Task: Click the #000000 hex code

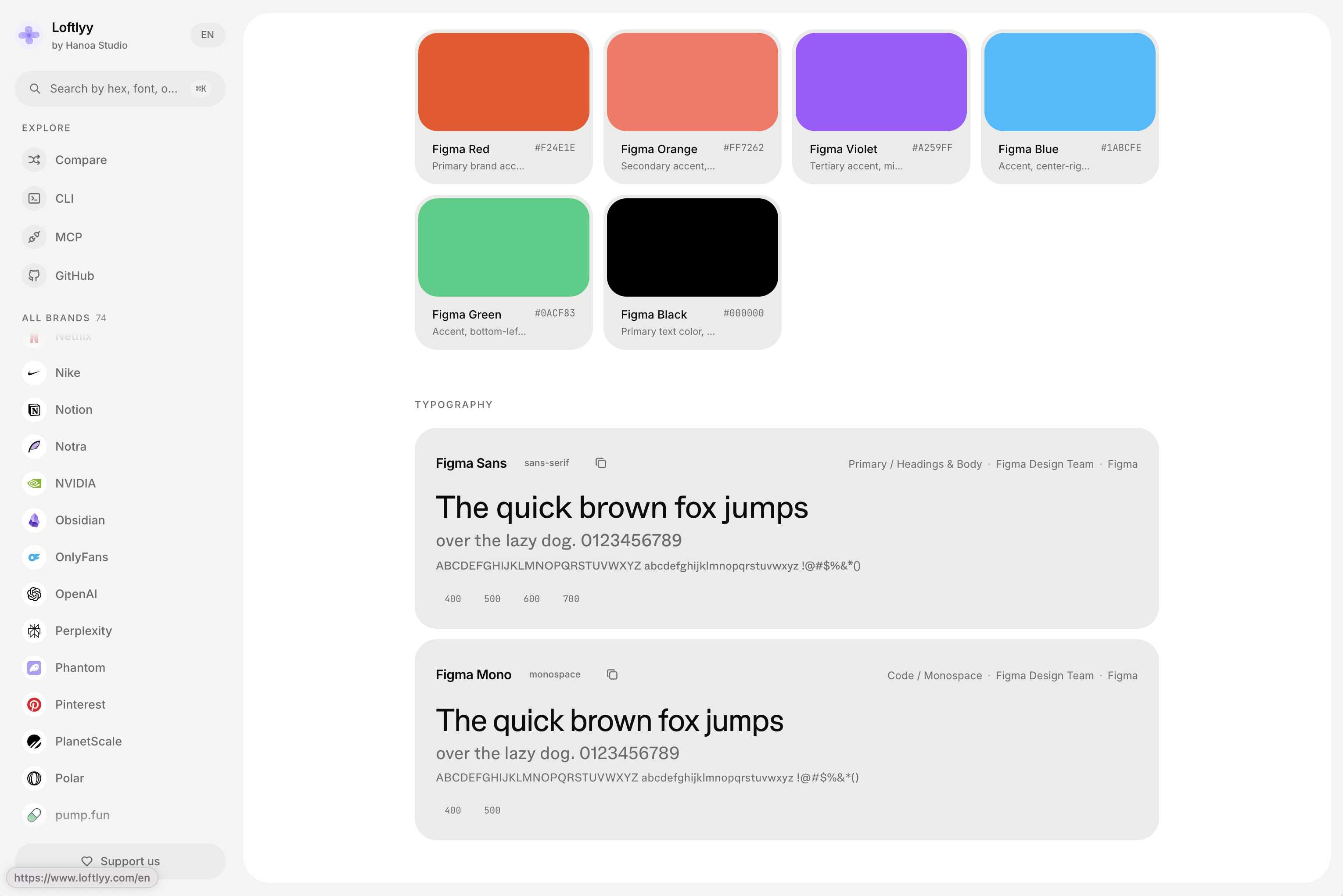Action: [x=743, y=313]
